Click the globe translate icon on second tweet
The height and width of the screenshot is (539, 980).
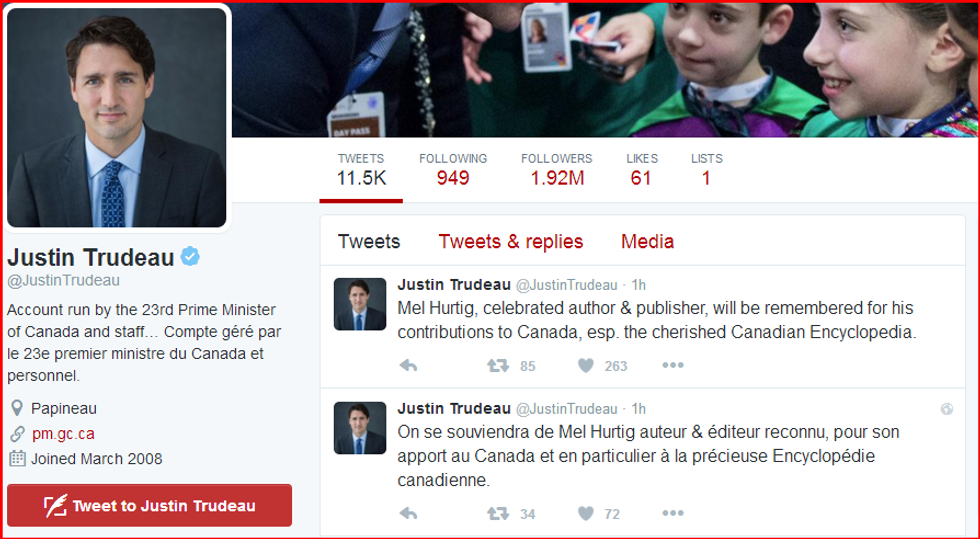pos(947,409)
